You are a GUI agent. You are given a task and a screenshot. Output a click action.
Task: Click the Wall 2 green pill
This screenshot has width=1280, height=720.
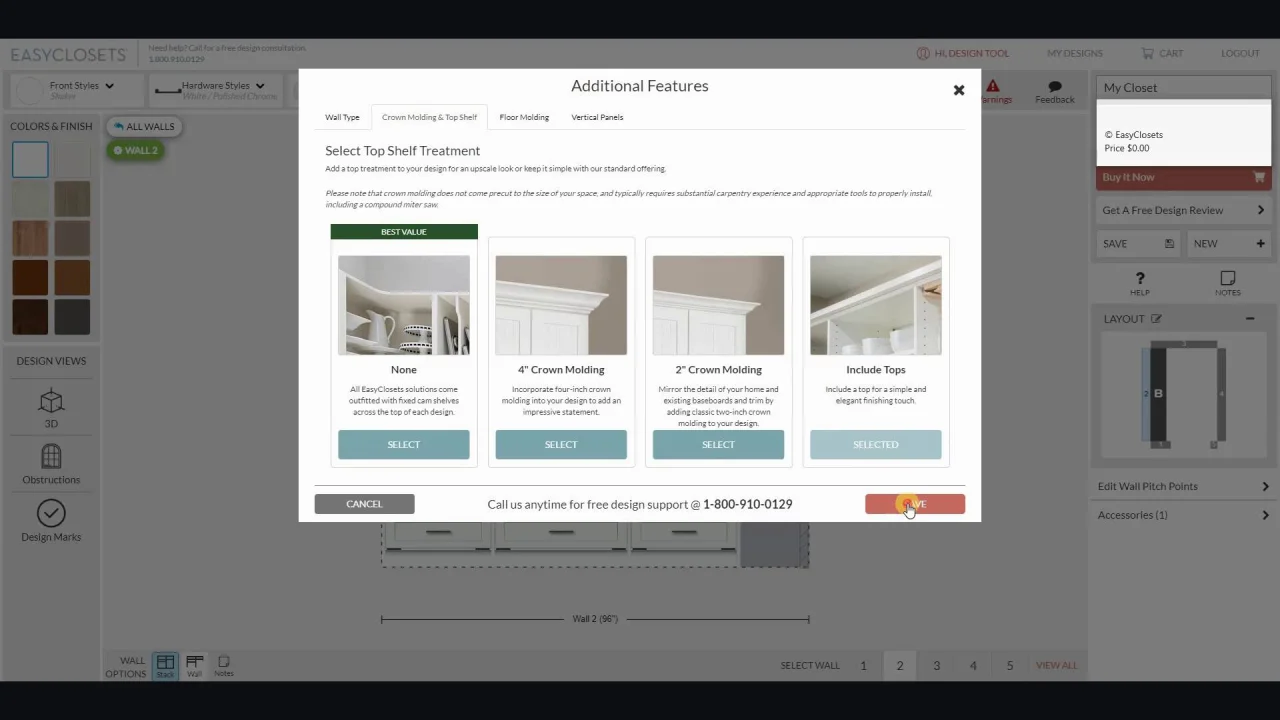[135, 151]
